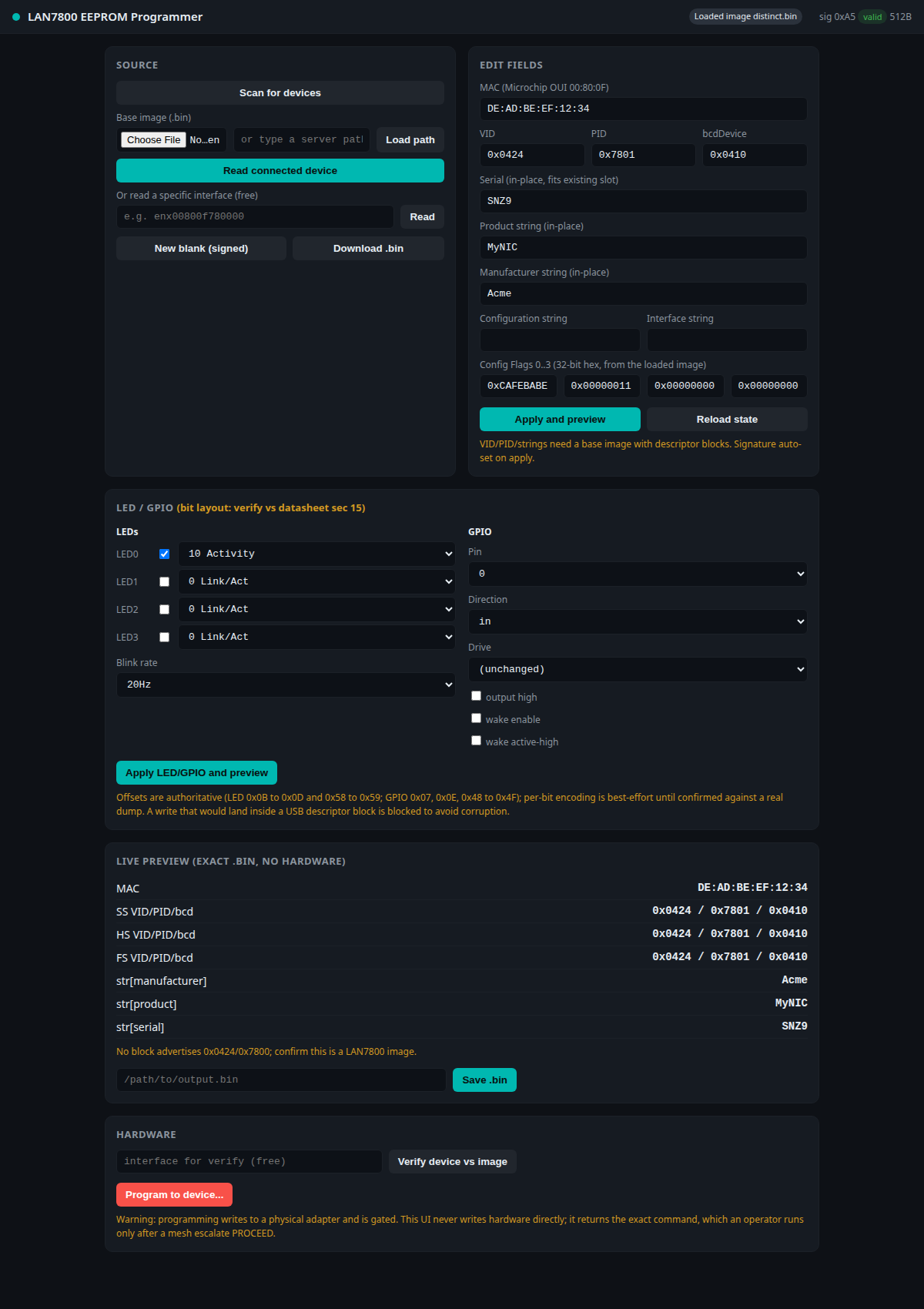Screen dimensions: 924x1309
Task: Click the Manufacturer string field Acme
Action: click(x=644, y=293)
